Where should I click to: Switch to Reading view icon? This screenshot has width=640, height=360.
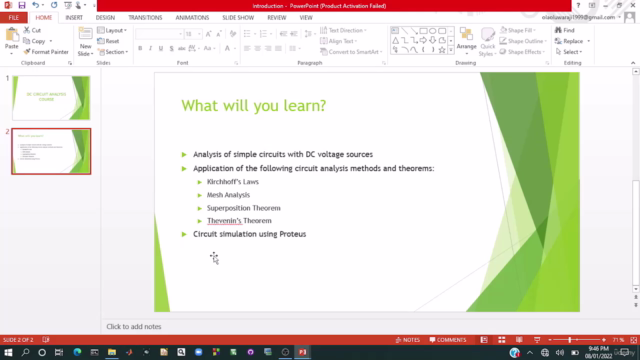[x=519, y=340]
